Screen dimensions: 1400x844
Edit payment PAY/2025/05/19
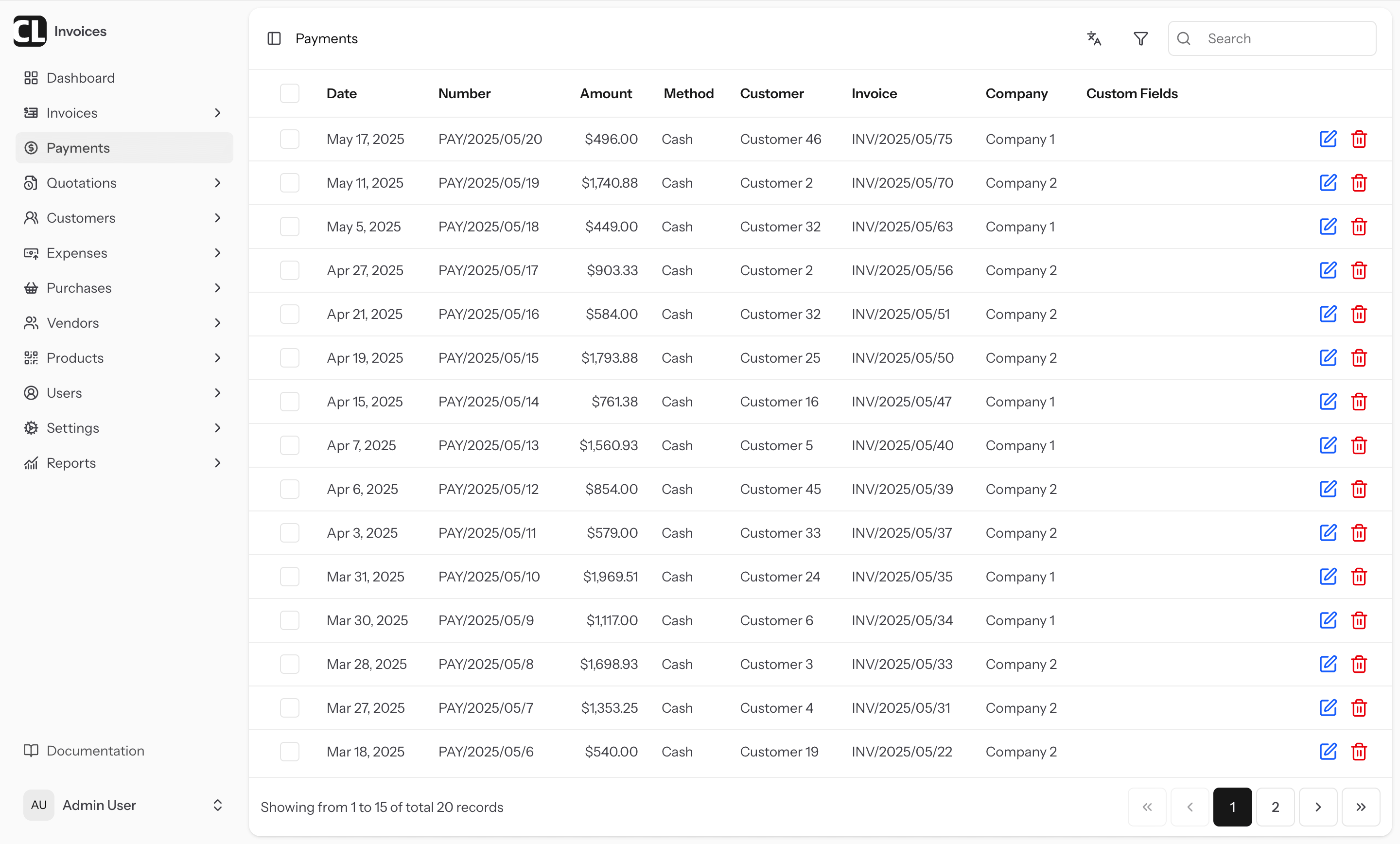click(x=1328, y=182)
